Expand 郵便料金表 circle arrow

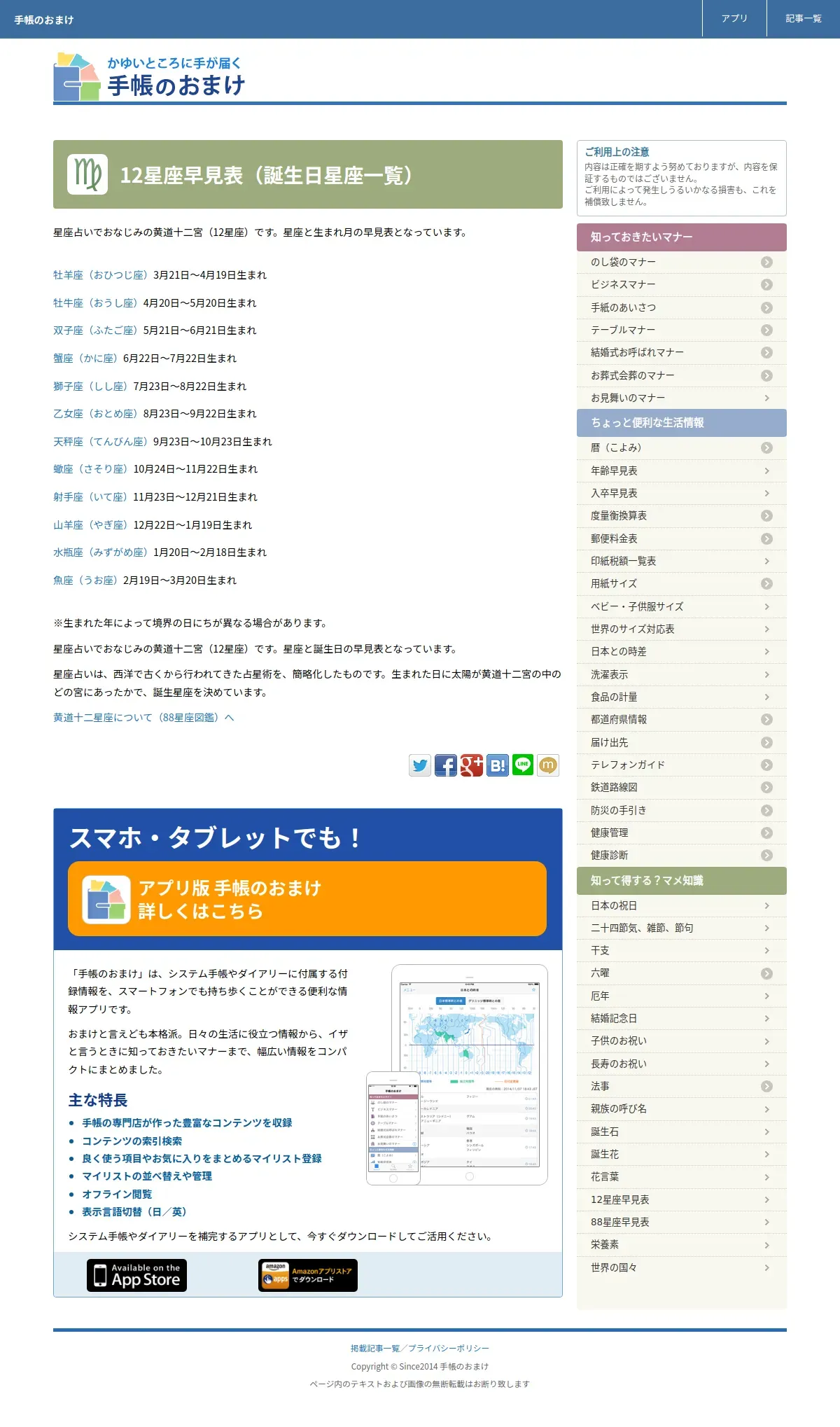(x=766, y=538)
